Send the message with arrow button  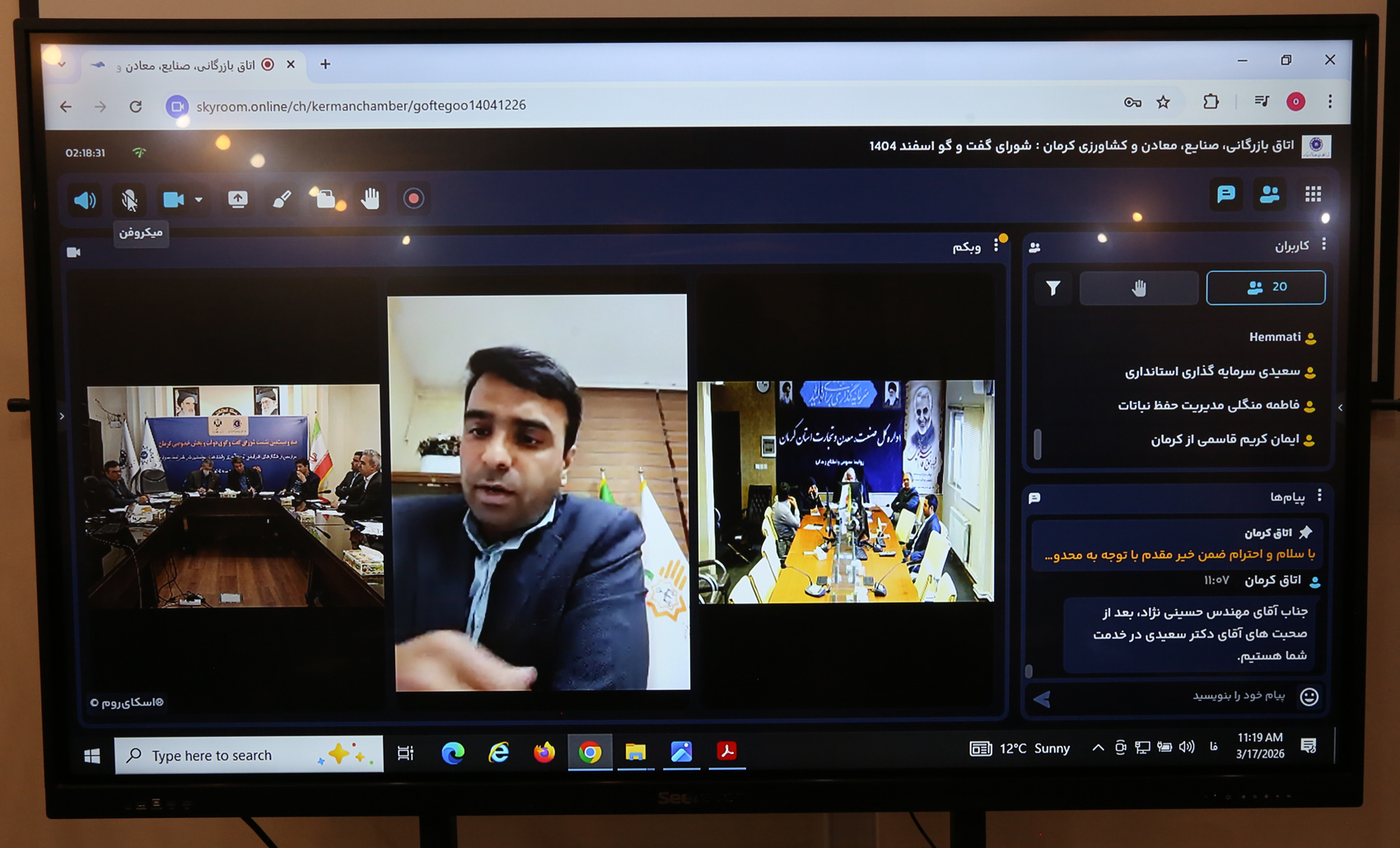click(x=1043, y=699)
